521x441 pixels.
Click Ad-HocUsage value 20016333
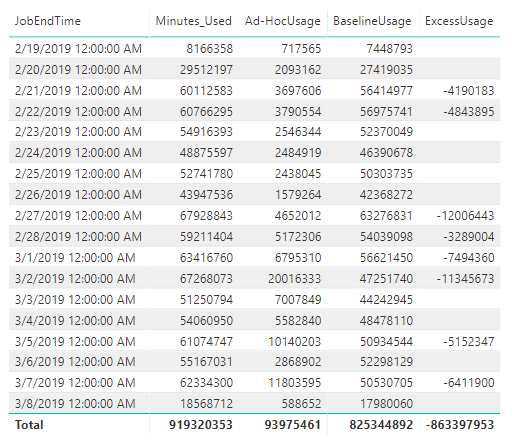pos(295,279)
